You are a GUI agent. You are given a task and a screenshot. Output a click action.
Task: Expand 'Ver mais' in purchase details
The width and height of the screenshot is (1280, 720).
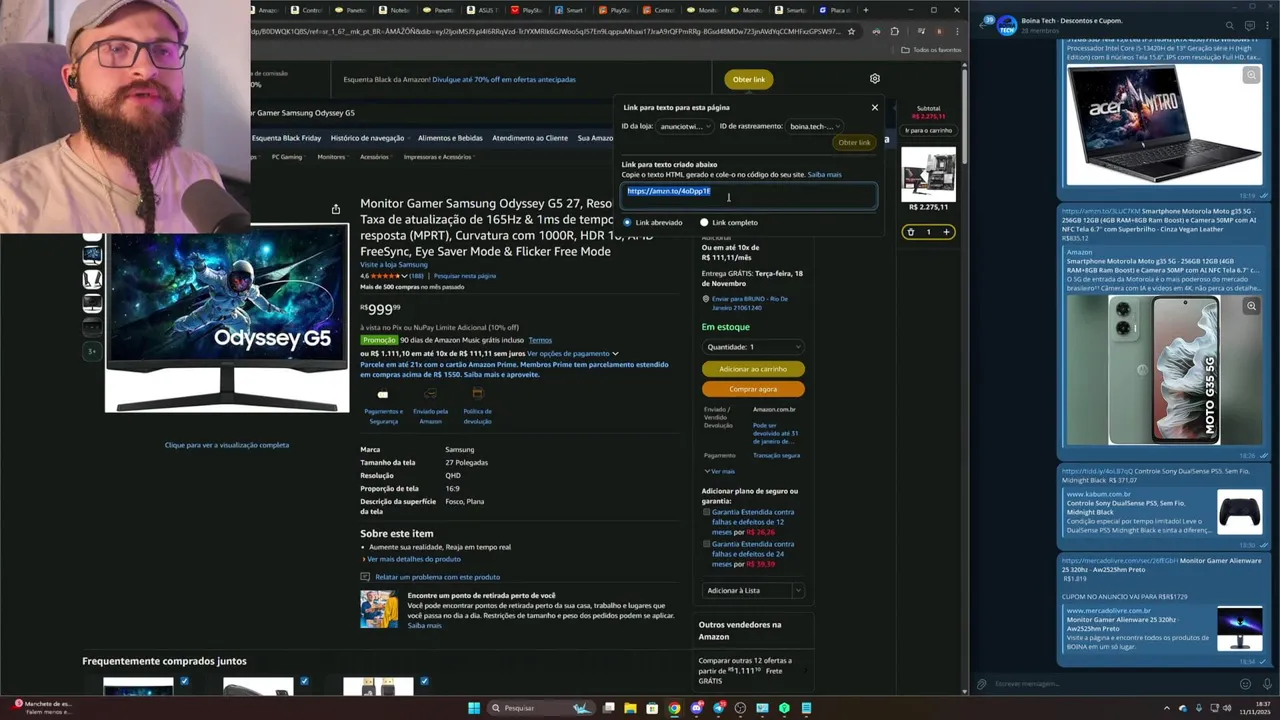point(719,471)
